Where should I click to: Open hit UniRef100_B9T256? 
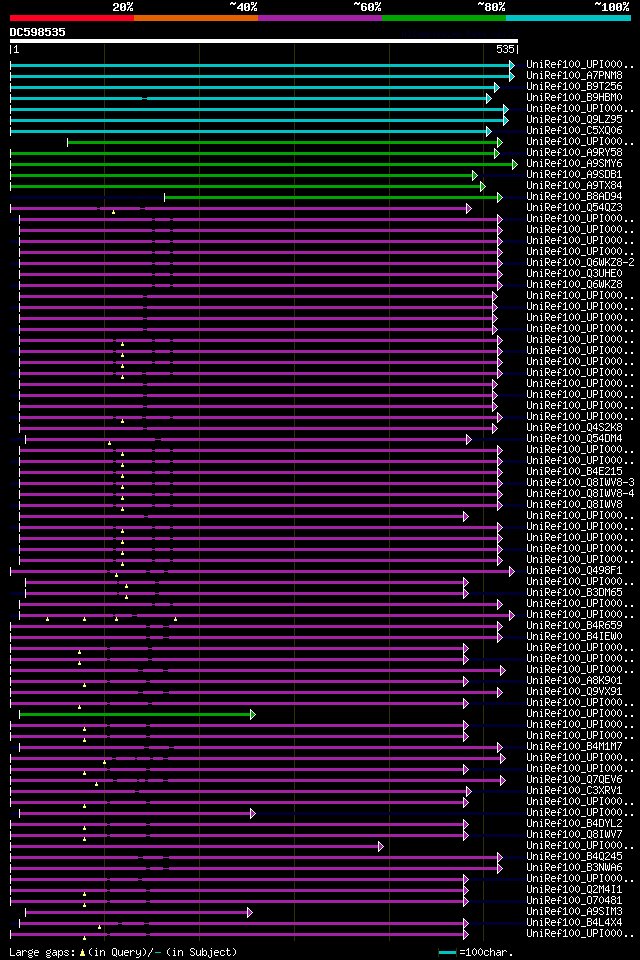click(574, 86)
